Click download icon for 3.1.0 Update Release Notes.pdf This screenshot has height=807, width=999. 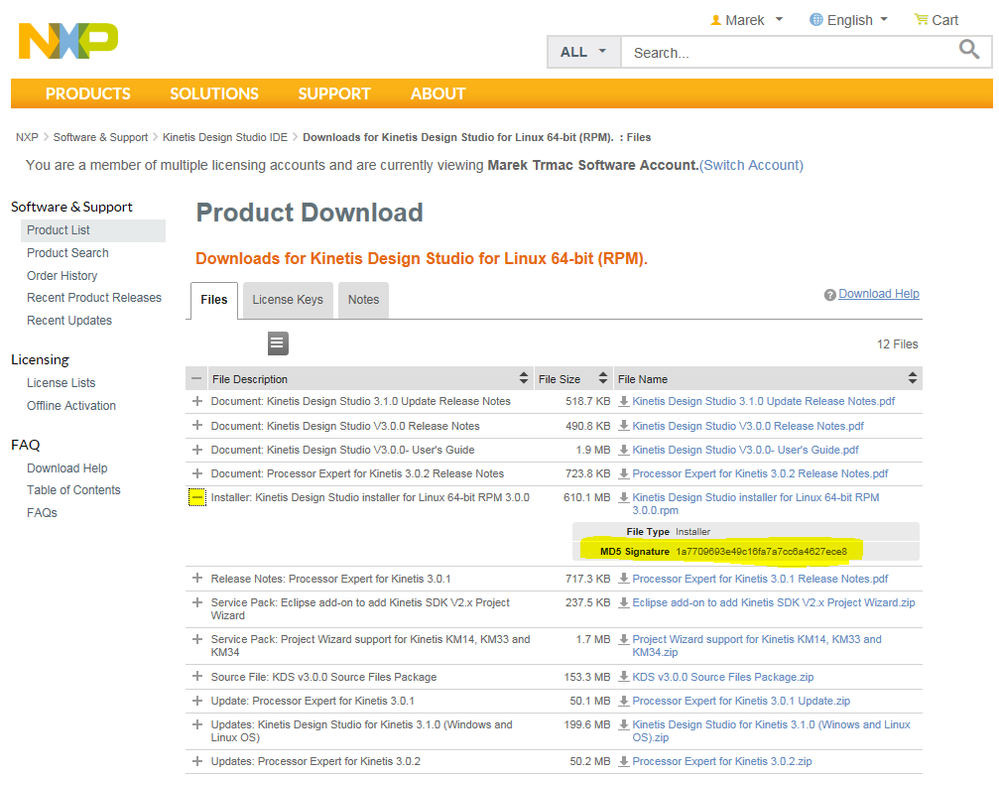pos(624,401)
